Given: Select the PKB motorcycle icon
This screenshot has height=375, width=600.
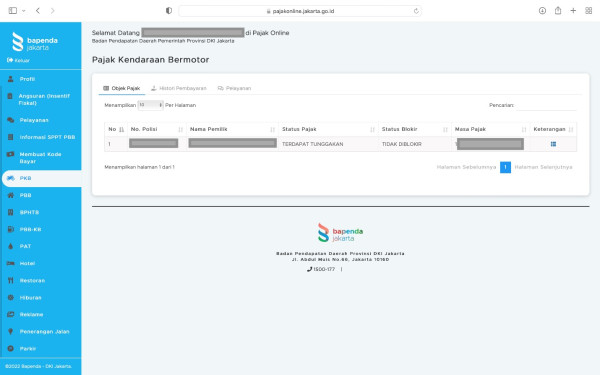Looking at the screenshot, I should pos(11,178).
